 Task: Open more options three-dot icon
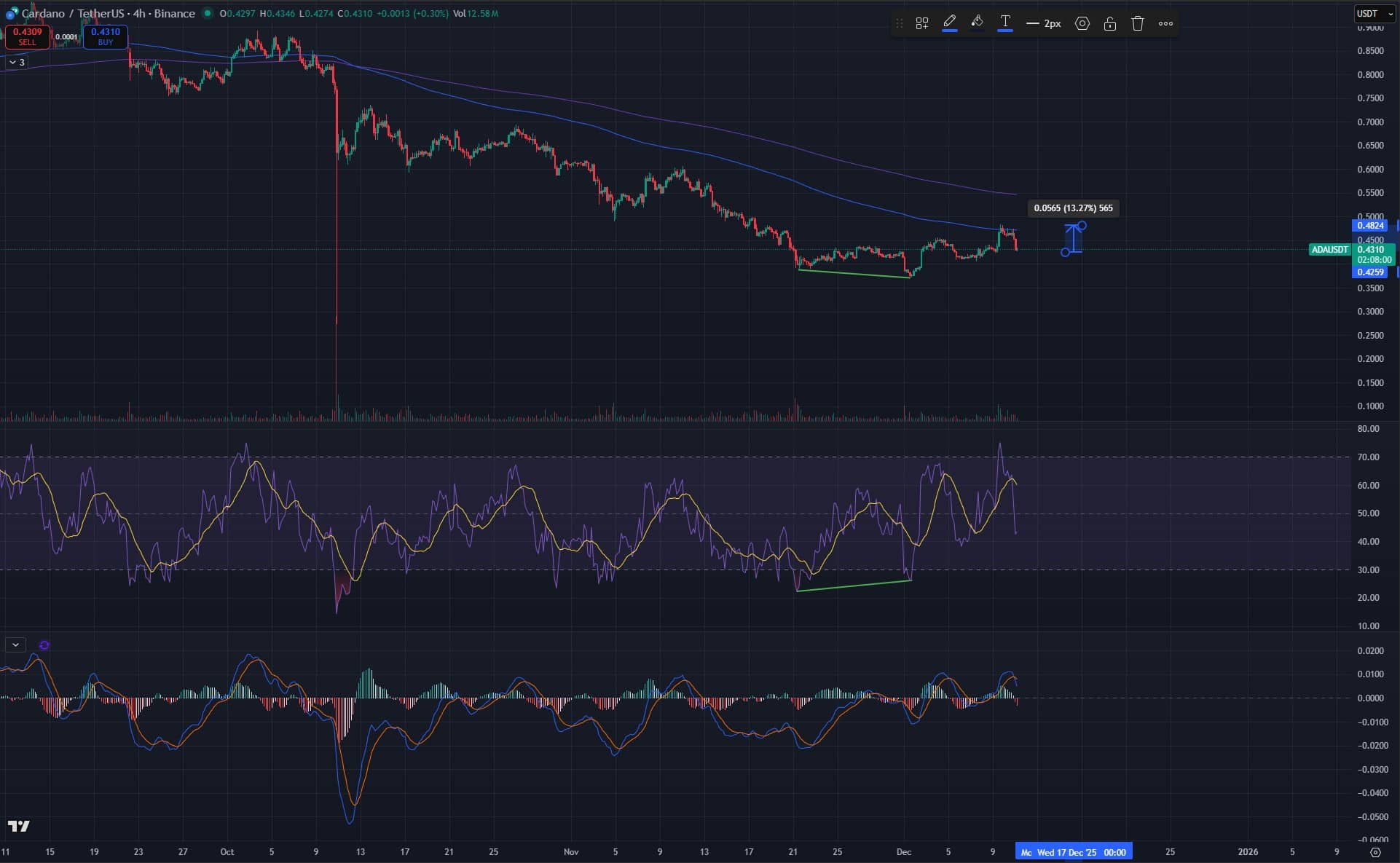click(1165, 23)
